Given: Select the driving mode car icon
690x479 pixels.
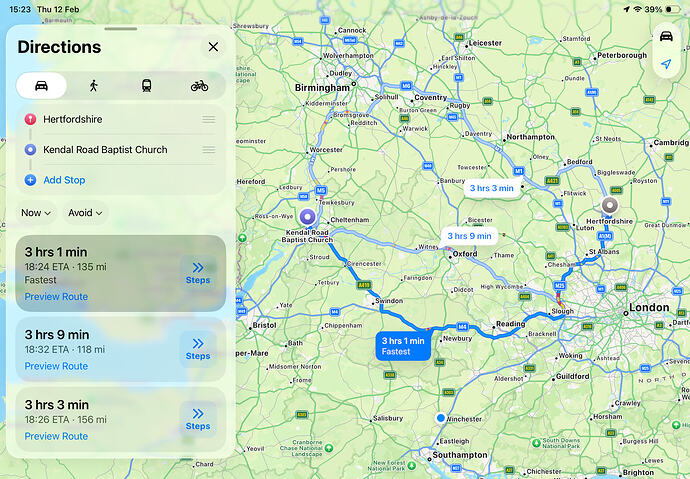Looking at the screenshot, I should coord(41,85).
